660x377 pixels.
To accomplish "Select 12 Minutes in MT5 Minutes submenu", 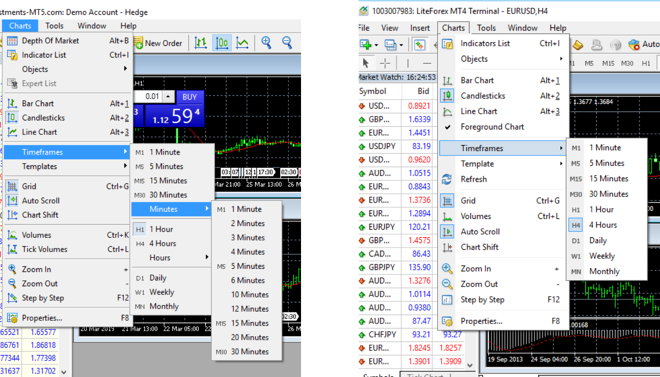I will [247, 309].
